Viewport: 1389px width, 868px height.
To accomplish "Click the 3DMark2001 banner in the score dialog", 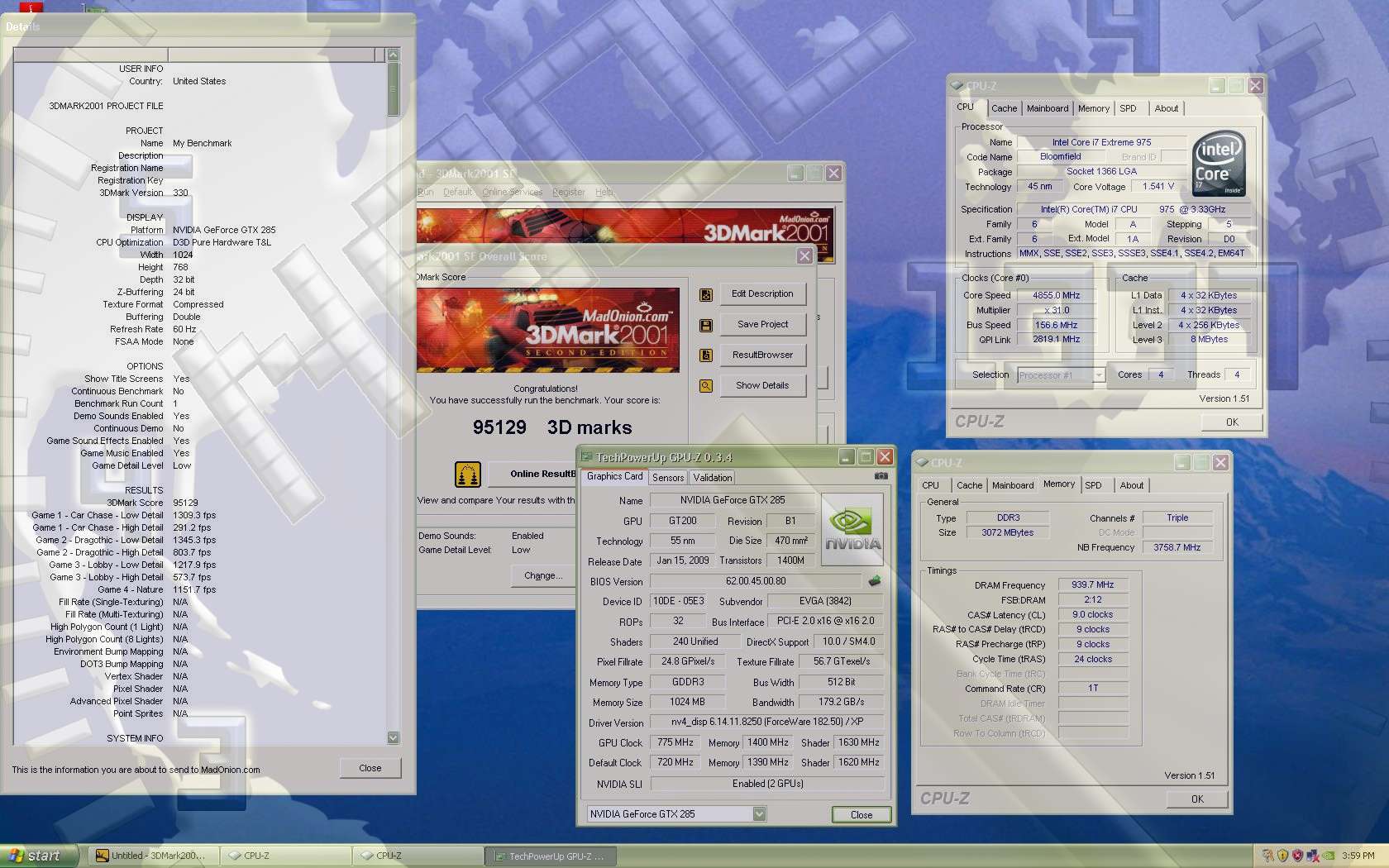I will tap(548, 330).
